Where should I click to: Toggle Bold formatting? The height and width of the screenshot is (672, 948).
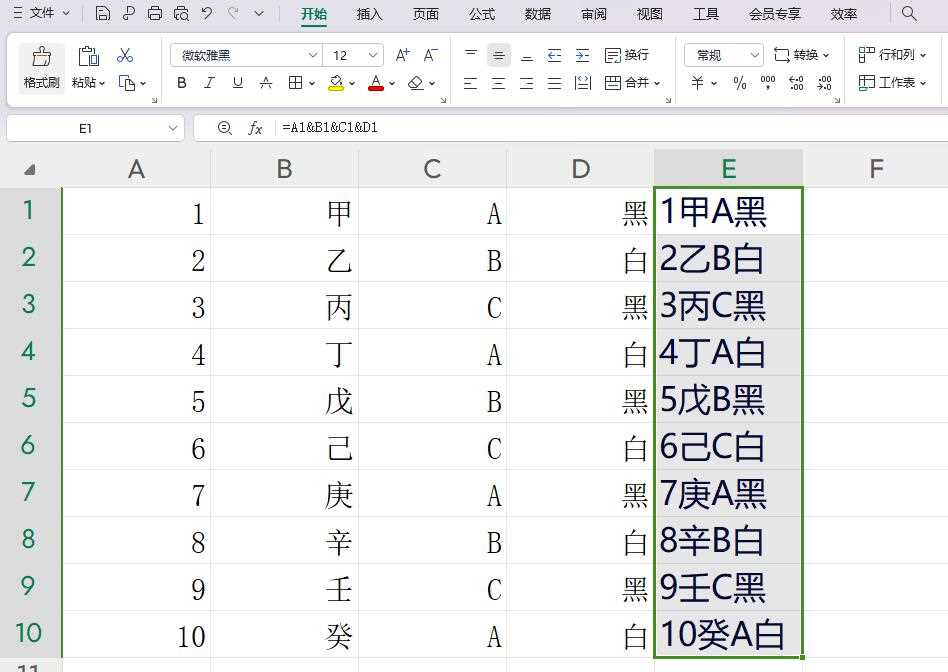tap(181, 82)
